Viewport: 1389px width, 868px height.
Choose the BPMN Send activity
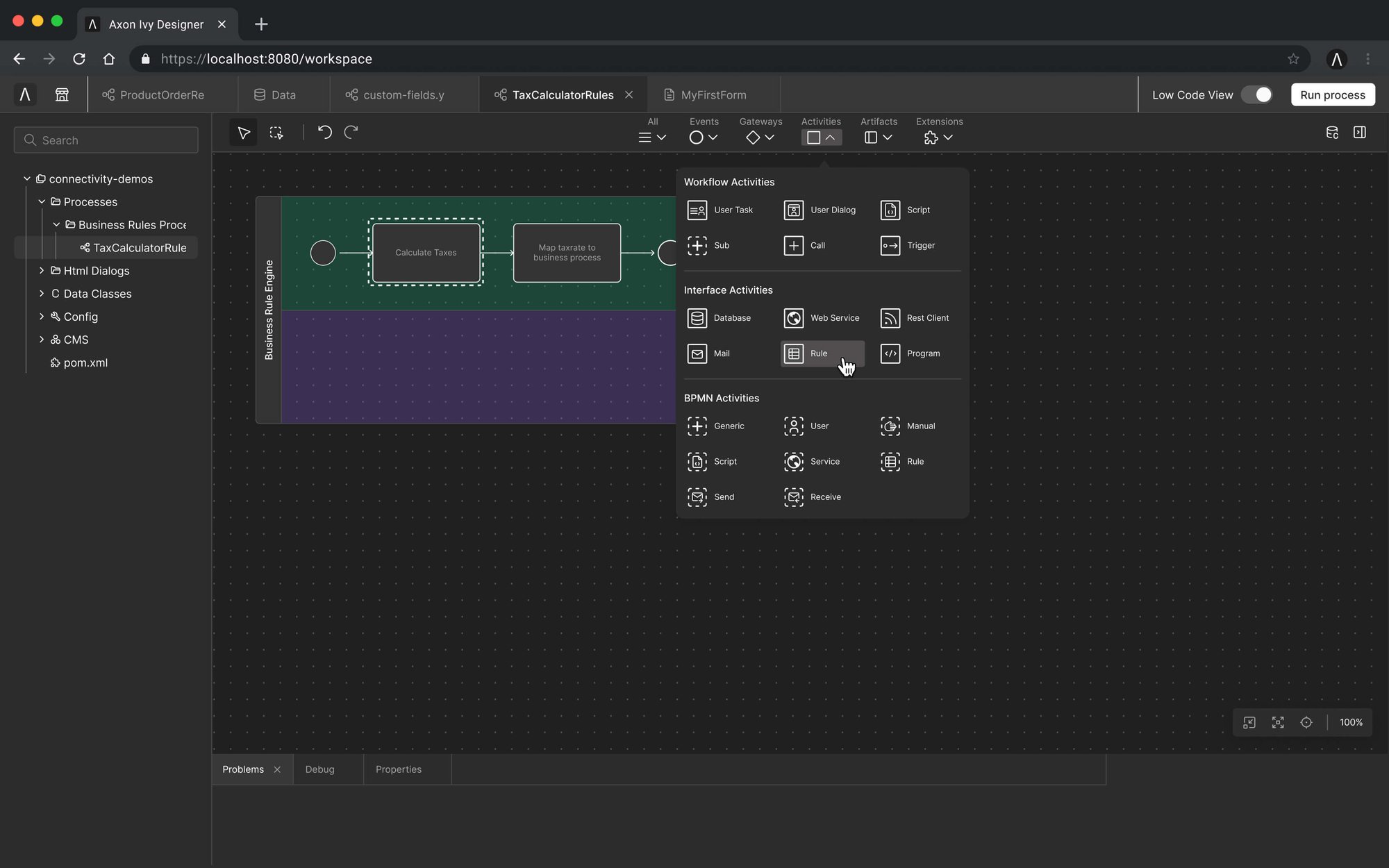click(x=710, y=497)
